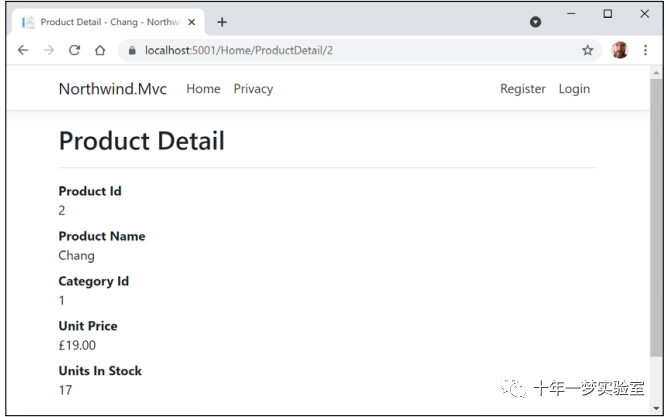Click the vertical scrollbar thumb
Screen dimensions: 666x417
coord(656,217)
